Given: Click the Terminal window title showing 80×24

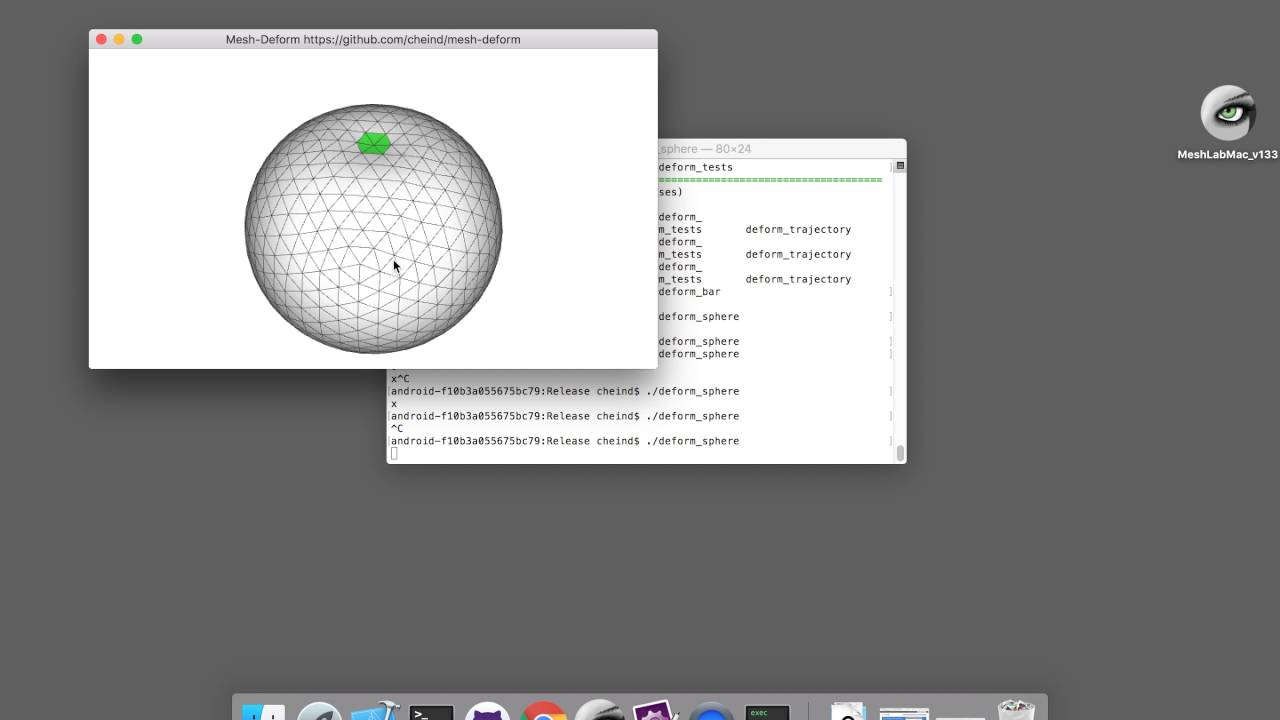Looking at the screenshot, I should click(705, 148).
